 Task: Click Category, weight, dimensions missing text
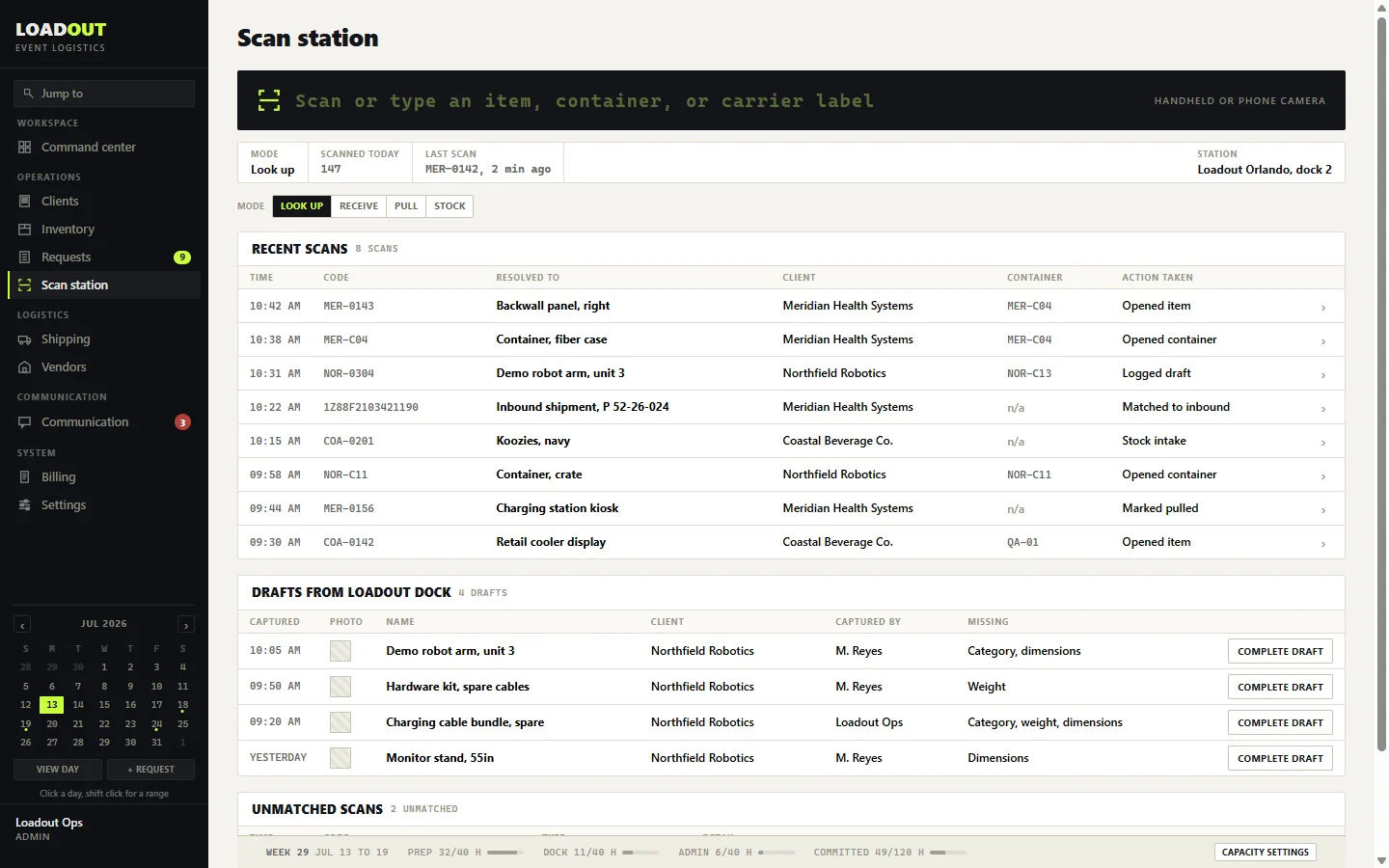tap(1045, 722)
